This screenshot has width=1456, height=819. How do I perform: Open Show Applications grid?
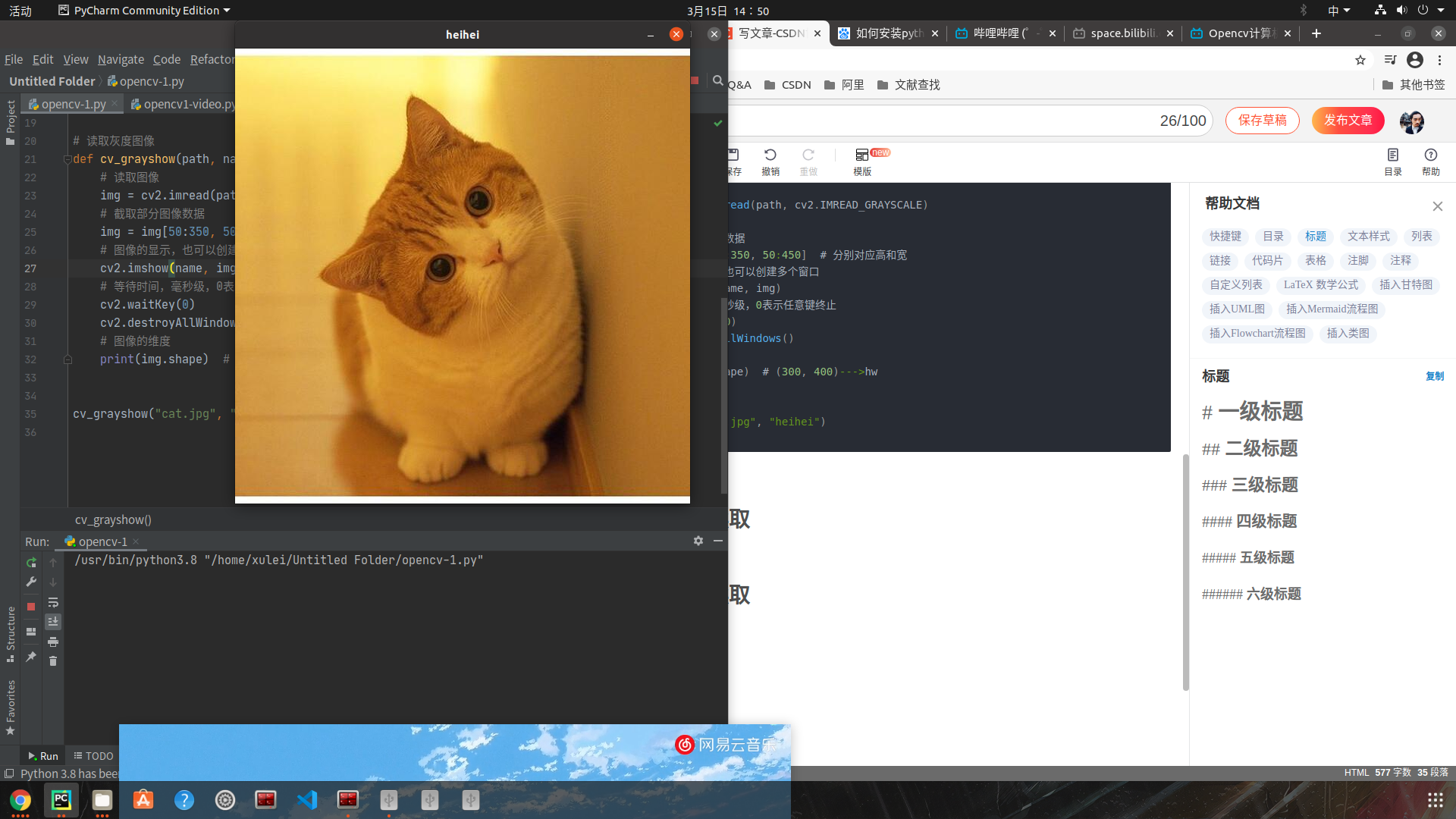tap(1436, 800)
